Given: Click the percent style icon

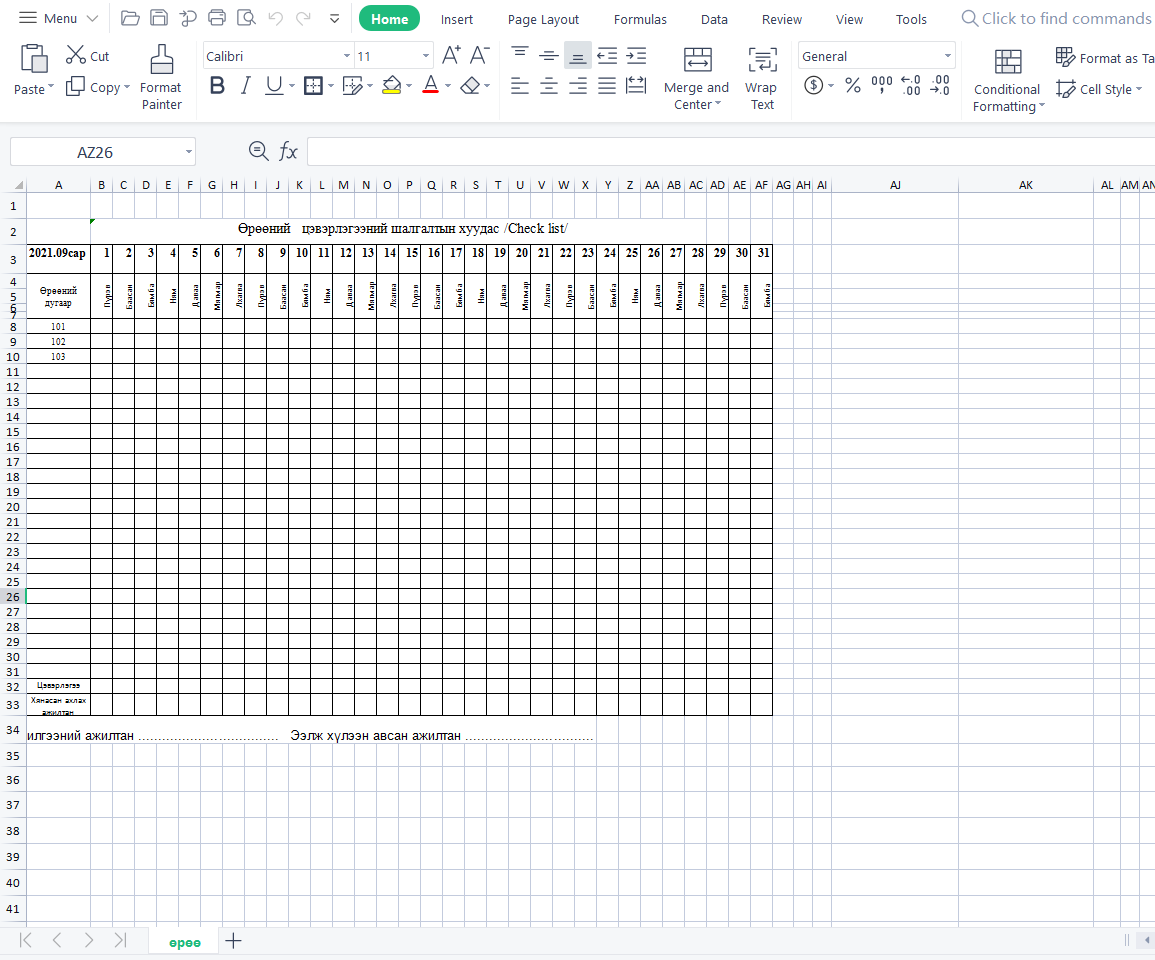Looking at the screenshot, I should [x=852, y=86].
